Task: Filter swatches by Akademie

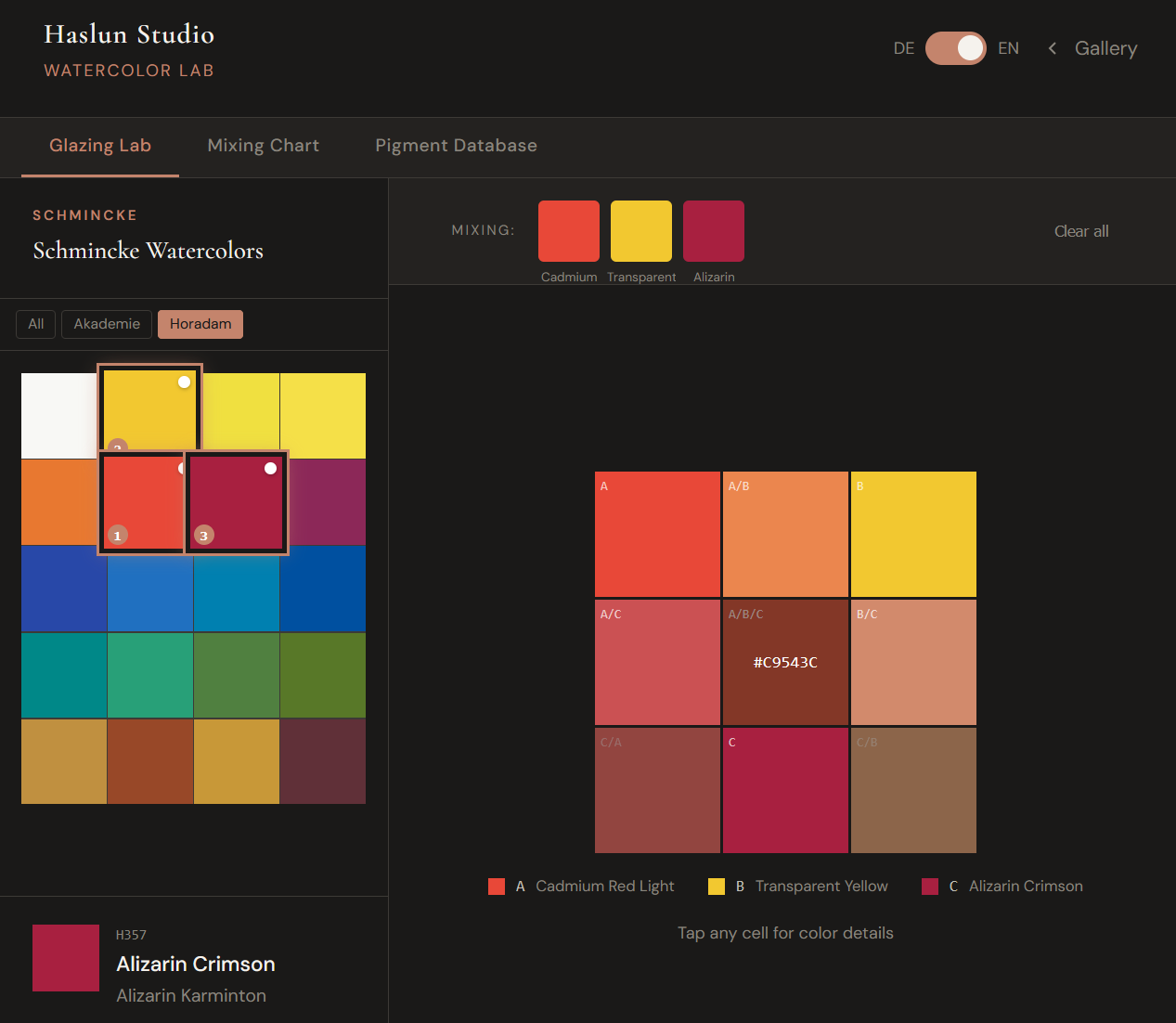Action: (107, 324)
